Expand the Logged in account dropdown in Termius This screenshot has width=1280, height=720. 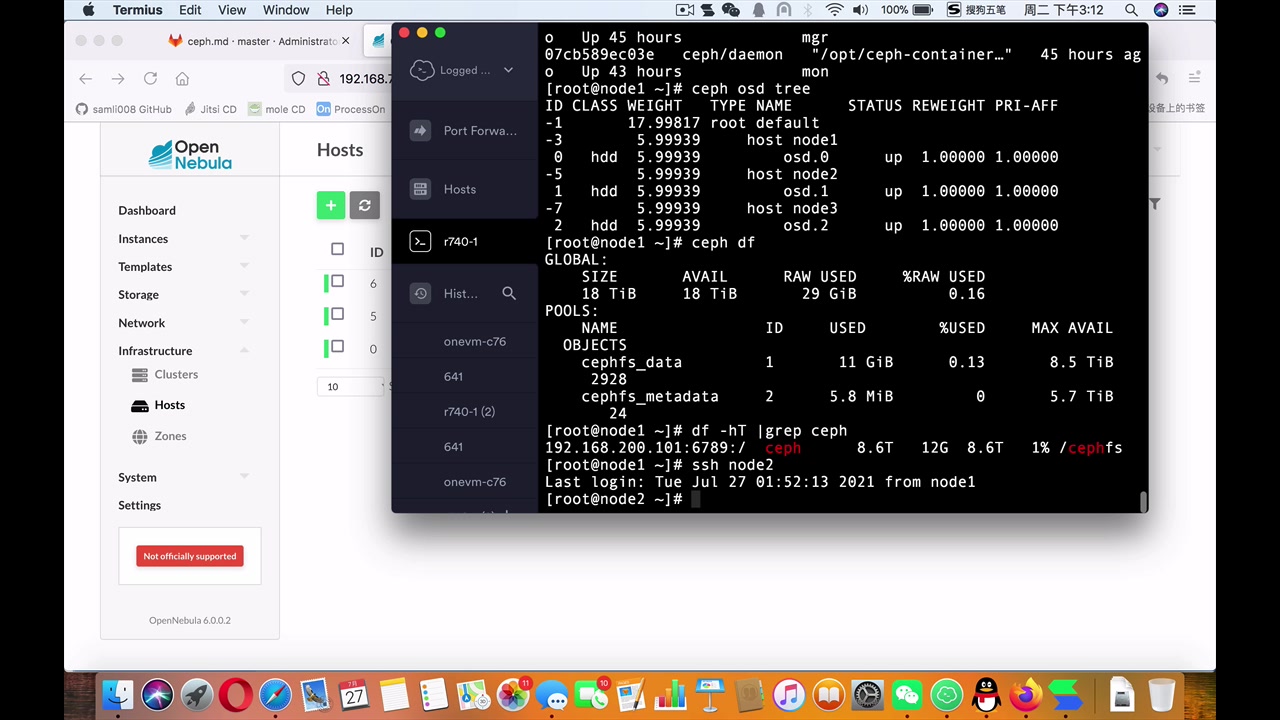tap(508, 70)
